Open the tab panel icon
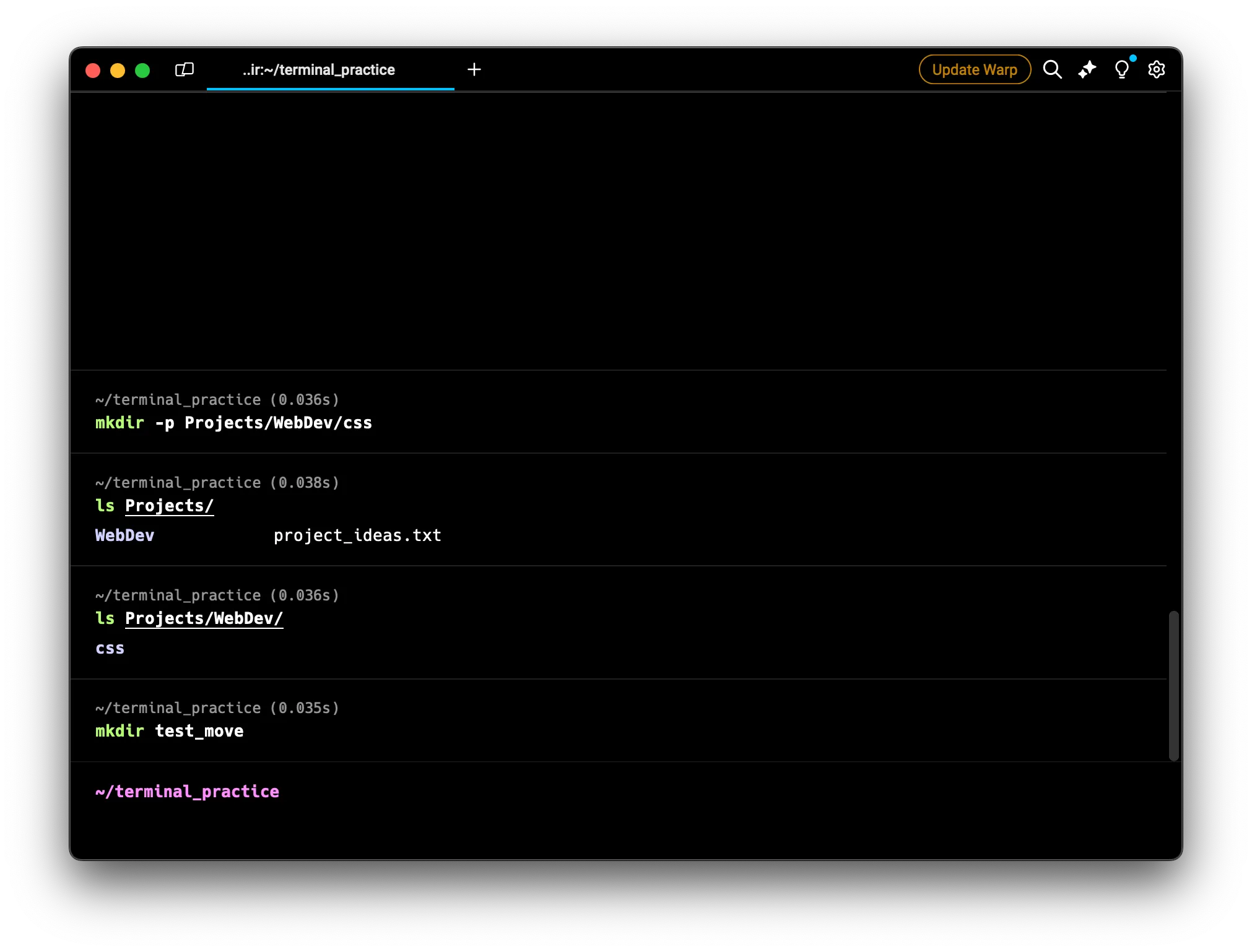 tap(185, 69)
